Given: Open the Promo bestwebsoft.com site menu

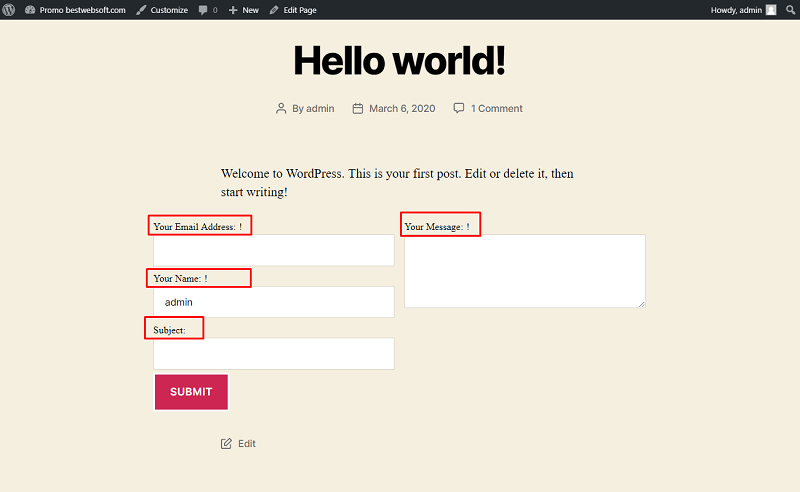Looking at the screenshot, I should [75, 10].
